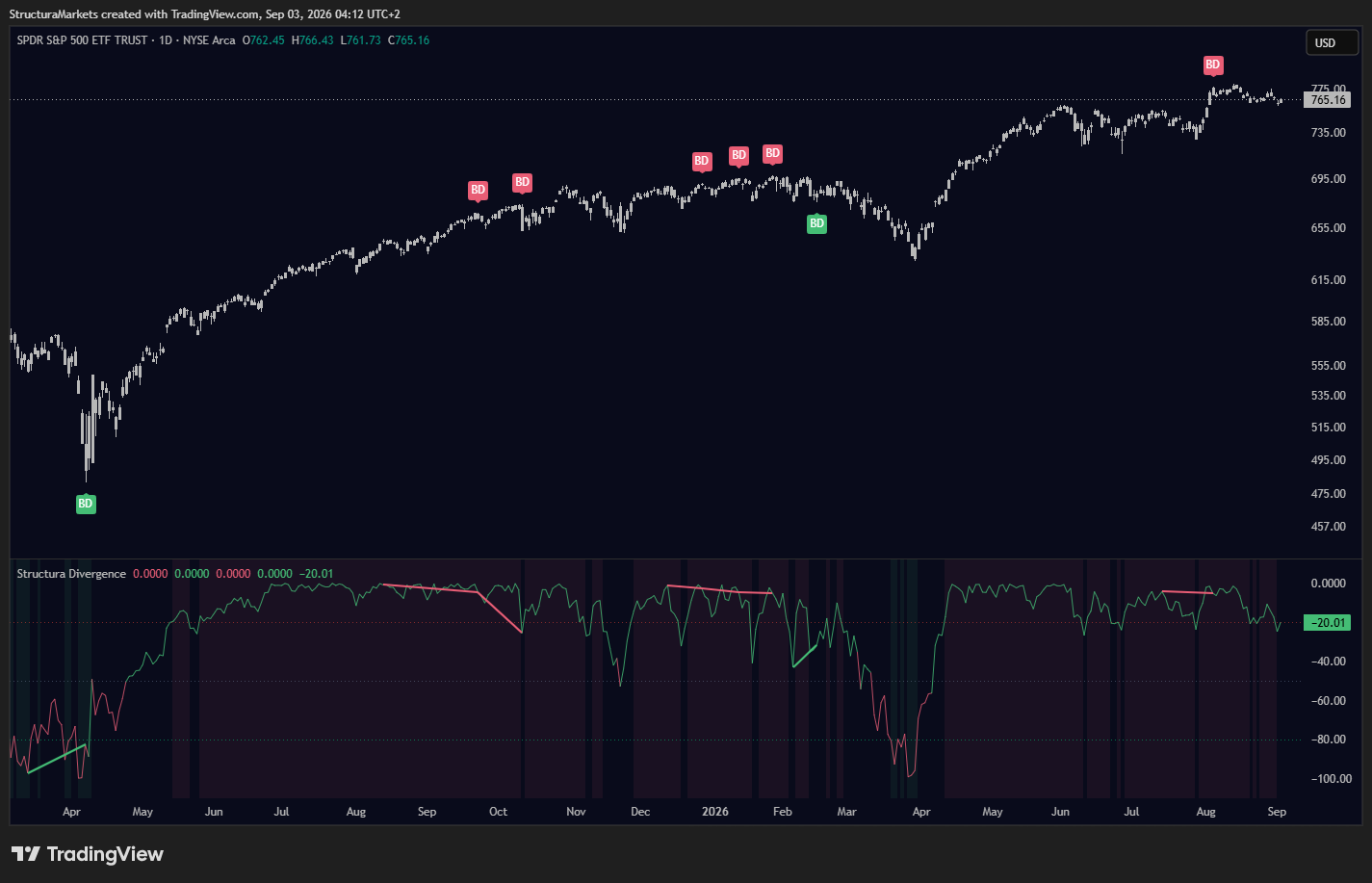This screenshot has width=1372, height=883.
Task: Open the TradingView logo link
Action: pos(88,854)
